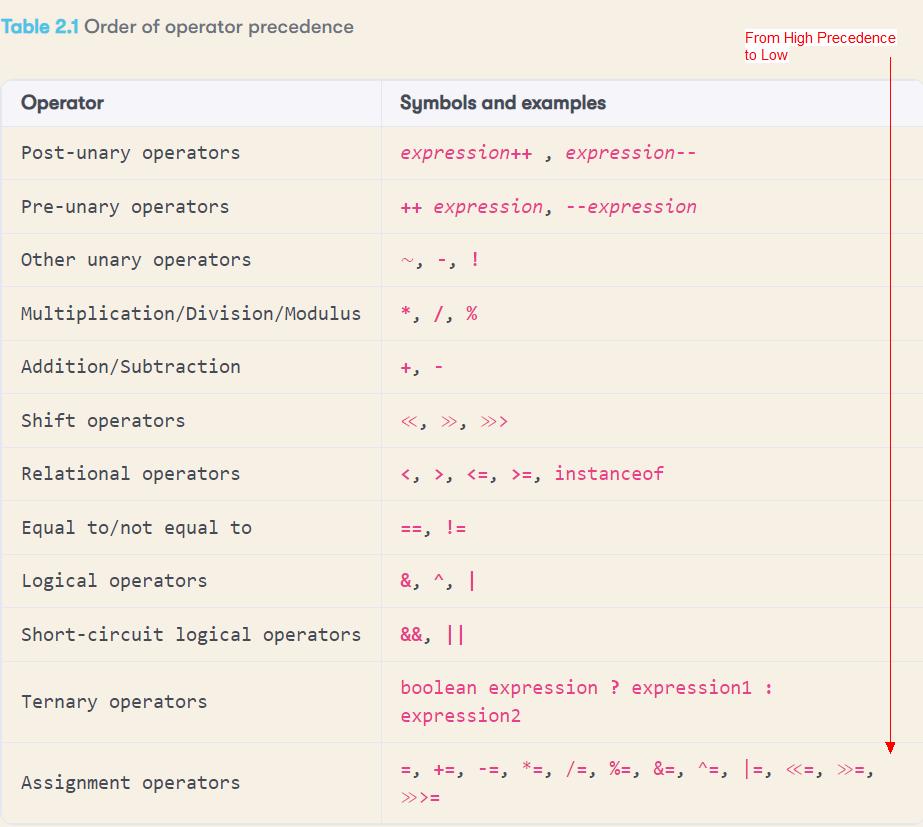The image size is (923, 827).
Task: Select the 'instanceof' keyword text
Action: [x=609, y=473]
